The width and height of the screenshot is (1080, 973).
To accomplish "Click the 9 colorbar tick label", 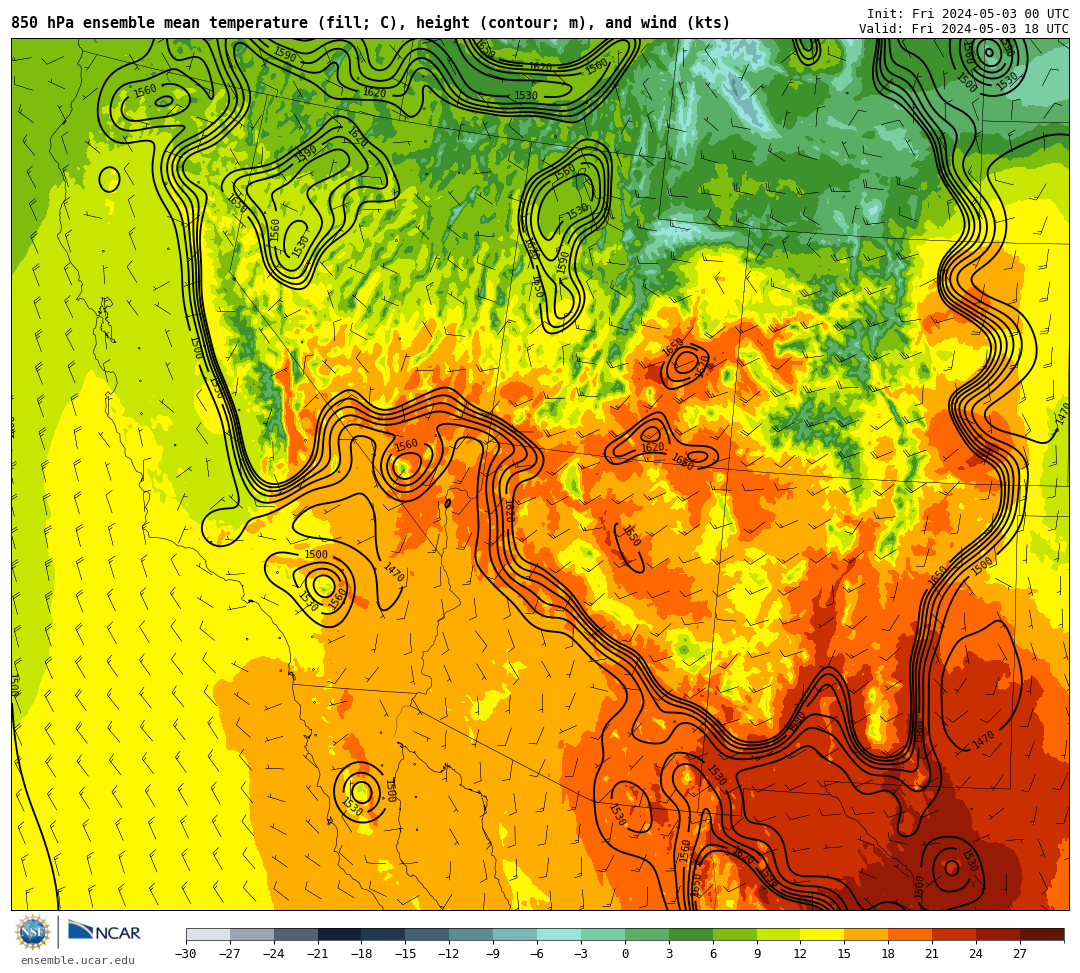I will [757, 954].
